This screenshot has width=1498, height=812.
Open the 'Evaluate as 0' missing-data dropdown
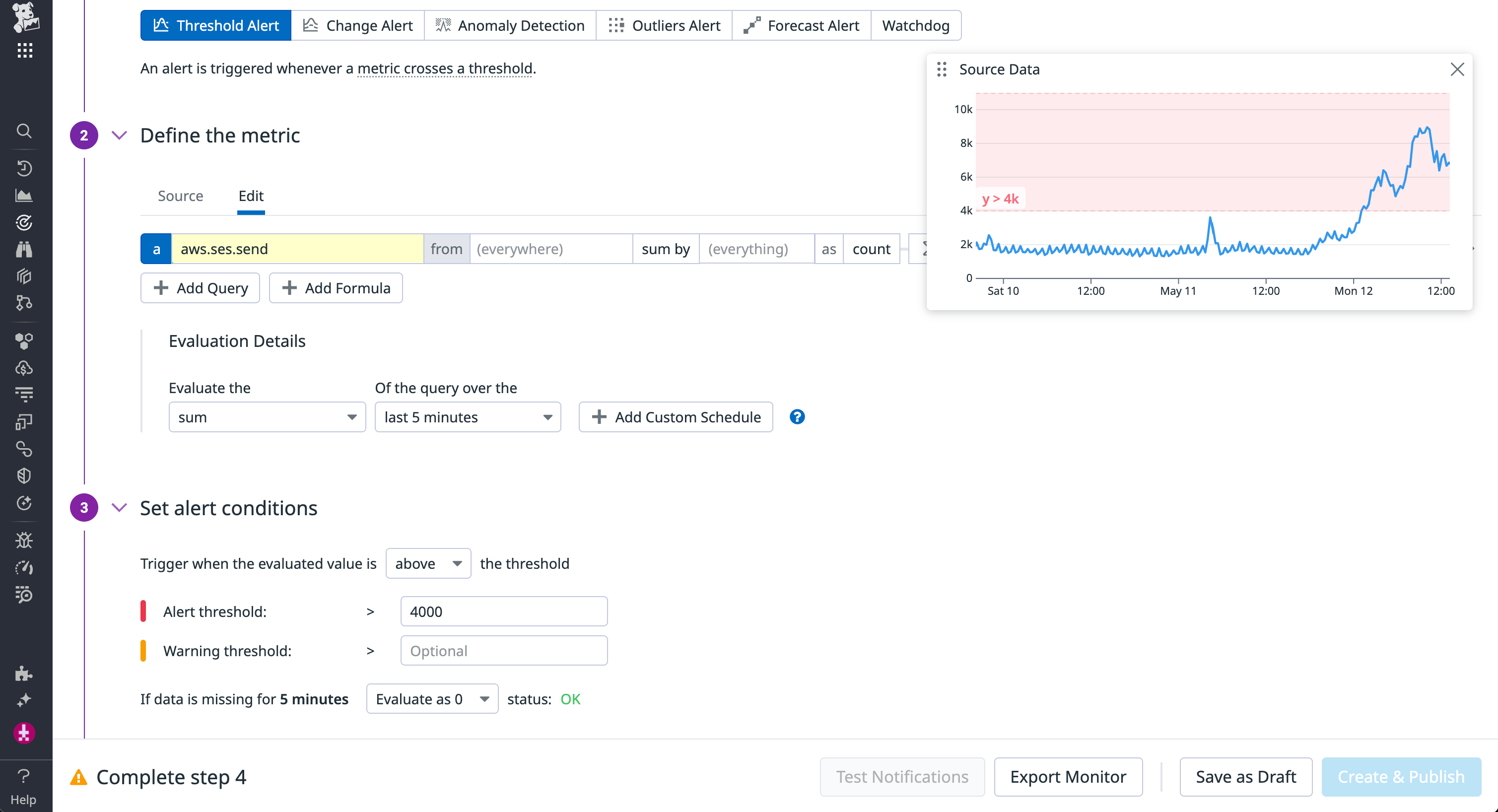(x=431, y=698)
